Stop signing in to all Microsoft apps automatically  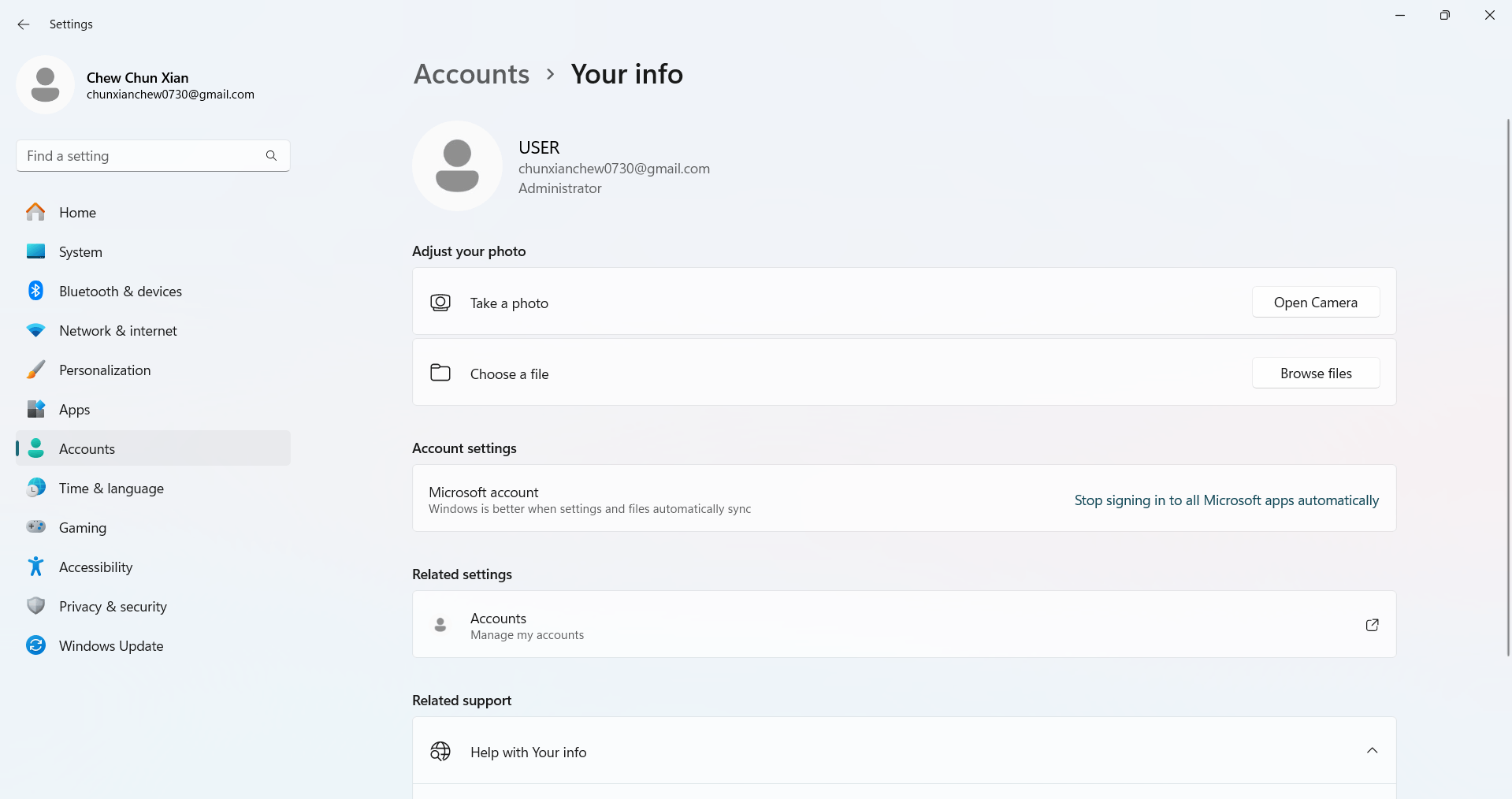coord(1226,500)
